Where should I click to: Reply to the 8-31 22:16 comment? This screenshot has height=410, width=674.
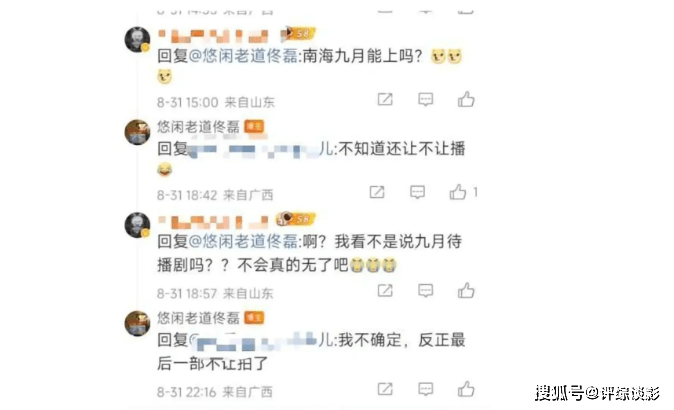(x=425, y=389)
